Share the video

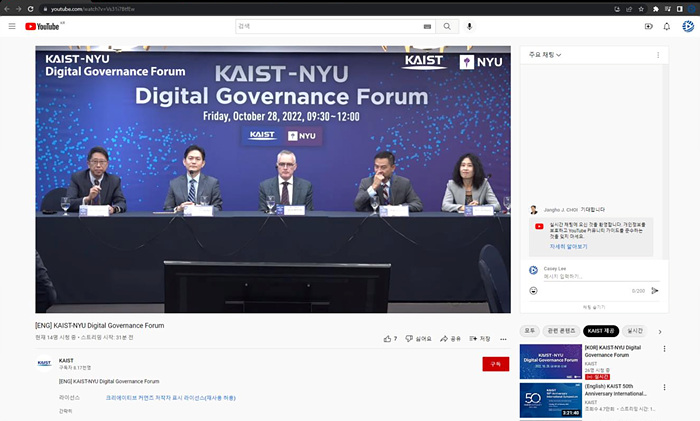[450, 339]
